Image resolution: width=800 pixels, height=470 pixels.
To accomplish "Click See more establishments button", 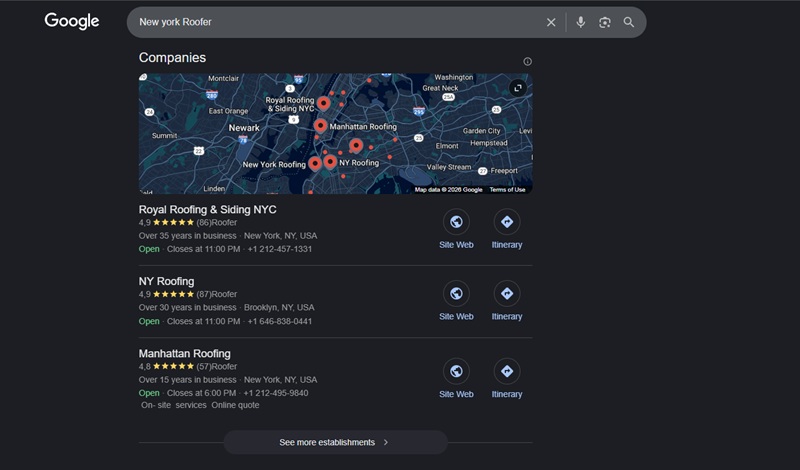I will pyautogui.click(x=335, y=442).
